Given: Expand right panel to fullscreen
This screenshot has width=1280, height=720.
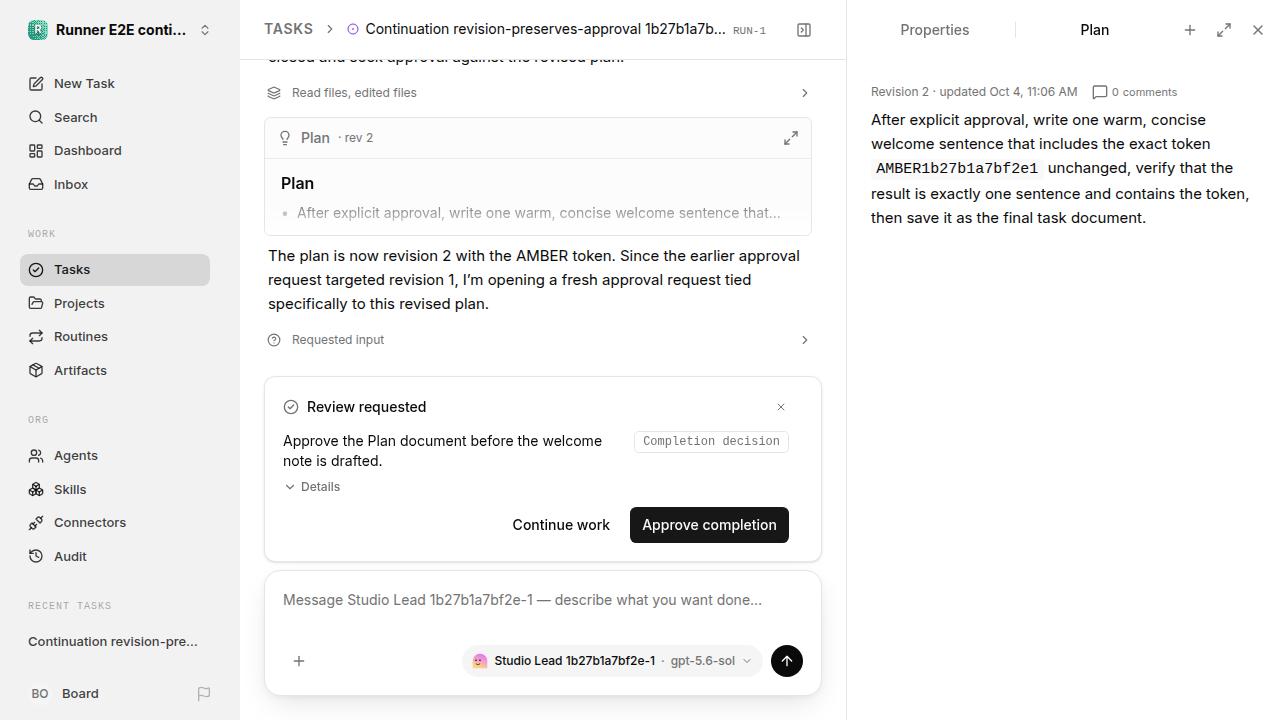Looking at the screenshot, I should (1224, 30).
